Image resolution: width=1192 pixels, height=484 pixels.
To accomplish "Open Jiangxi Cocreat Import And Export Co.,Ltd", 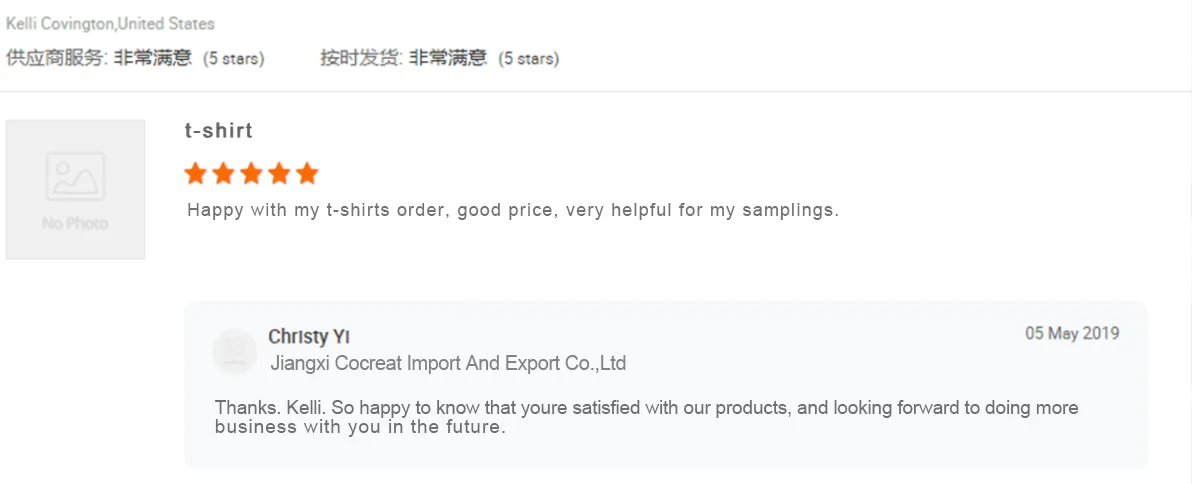I will point(448,363).
